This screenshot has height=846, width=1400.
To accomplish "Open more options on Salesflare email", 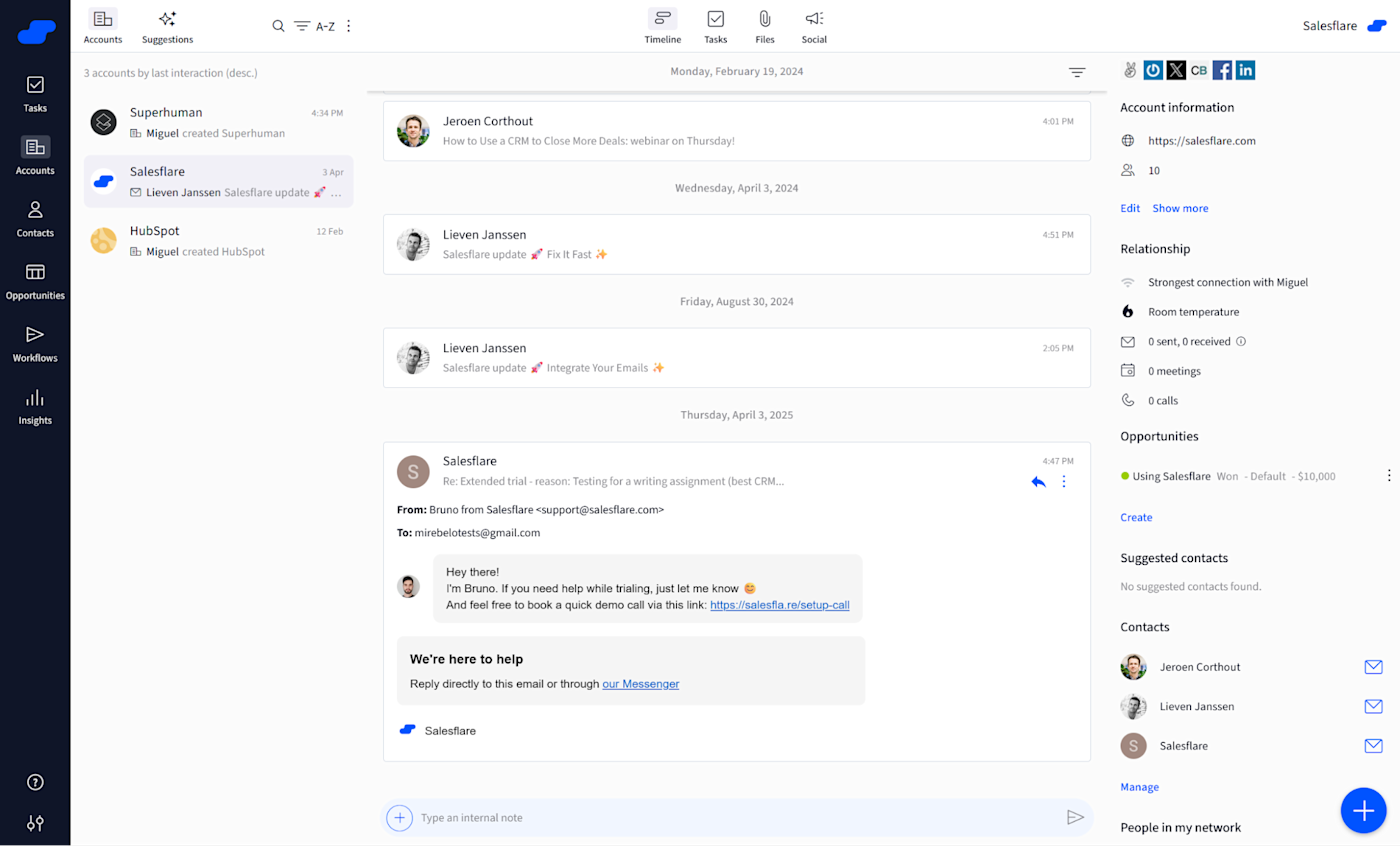I will pyautogui.click(x=1064, y=482).
